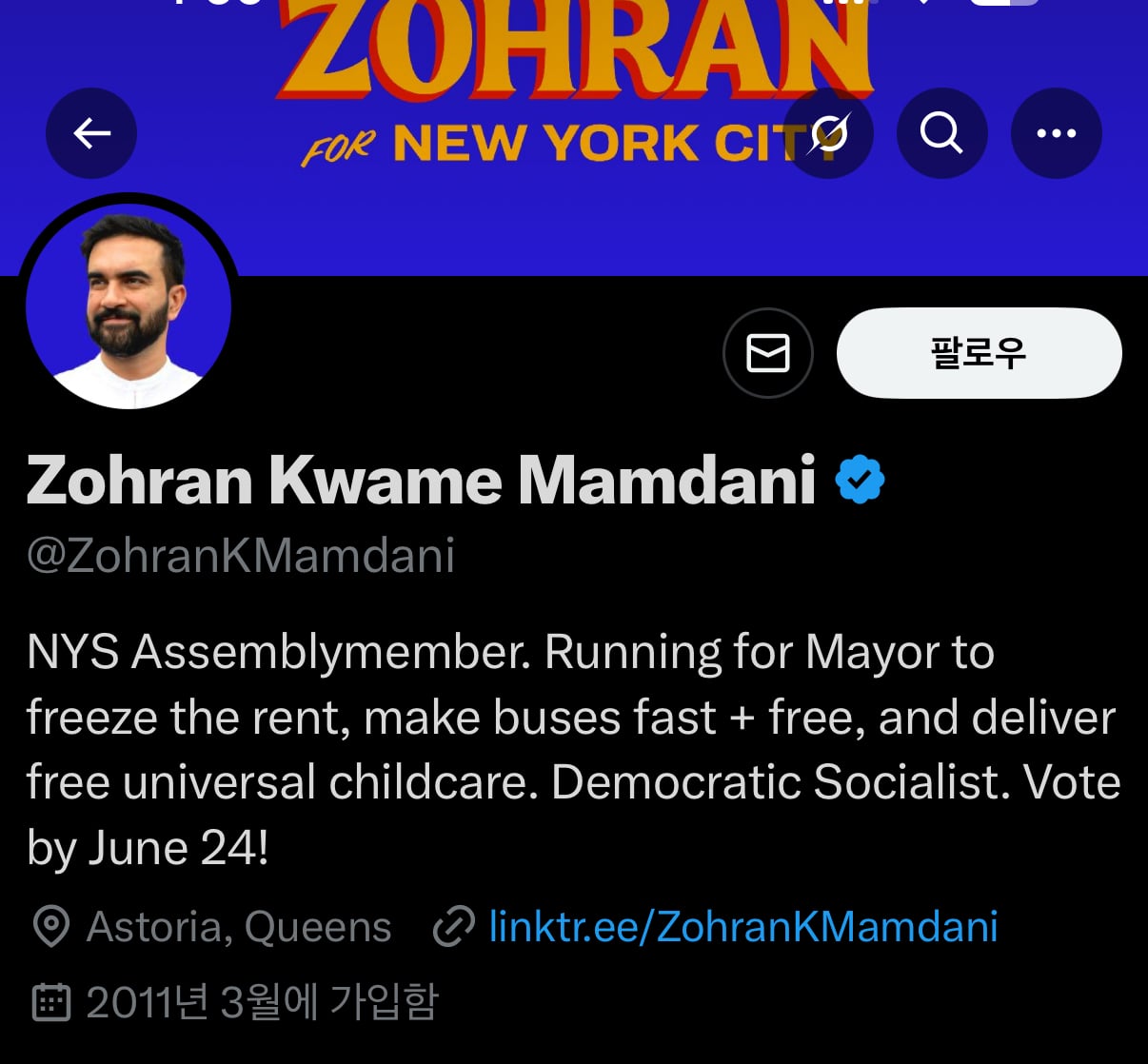This screenshot has height=1064, width=1148.
Task: Open Grok from the slashed-circle icon
Action: [828, 133]
